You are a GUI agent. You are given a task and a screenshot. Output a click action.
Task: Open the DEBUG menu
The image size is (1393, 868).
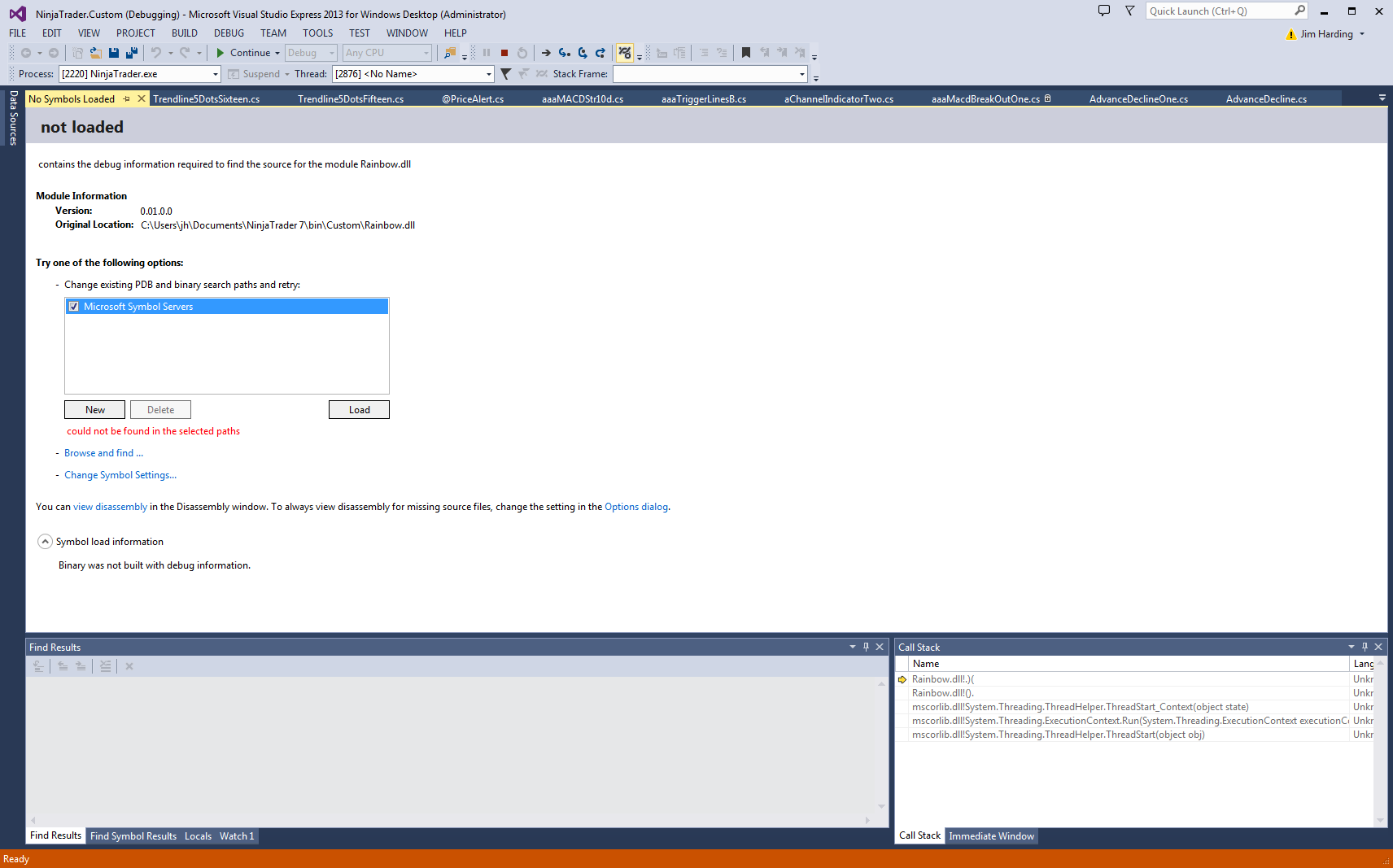point(229,33)
